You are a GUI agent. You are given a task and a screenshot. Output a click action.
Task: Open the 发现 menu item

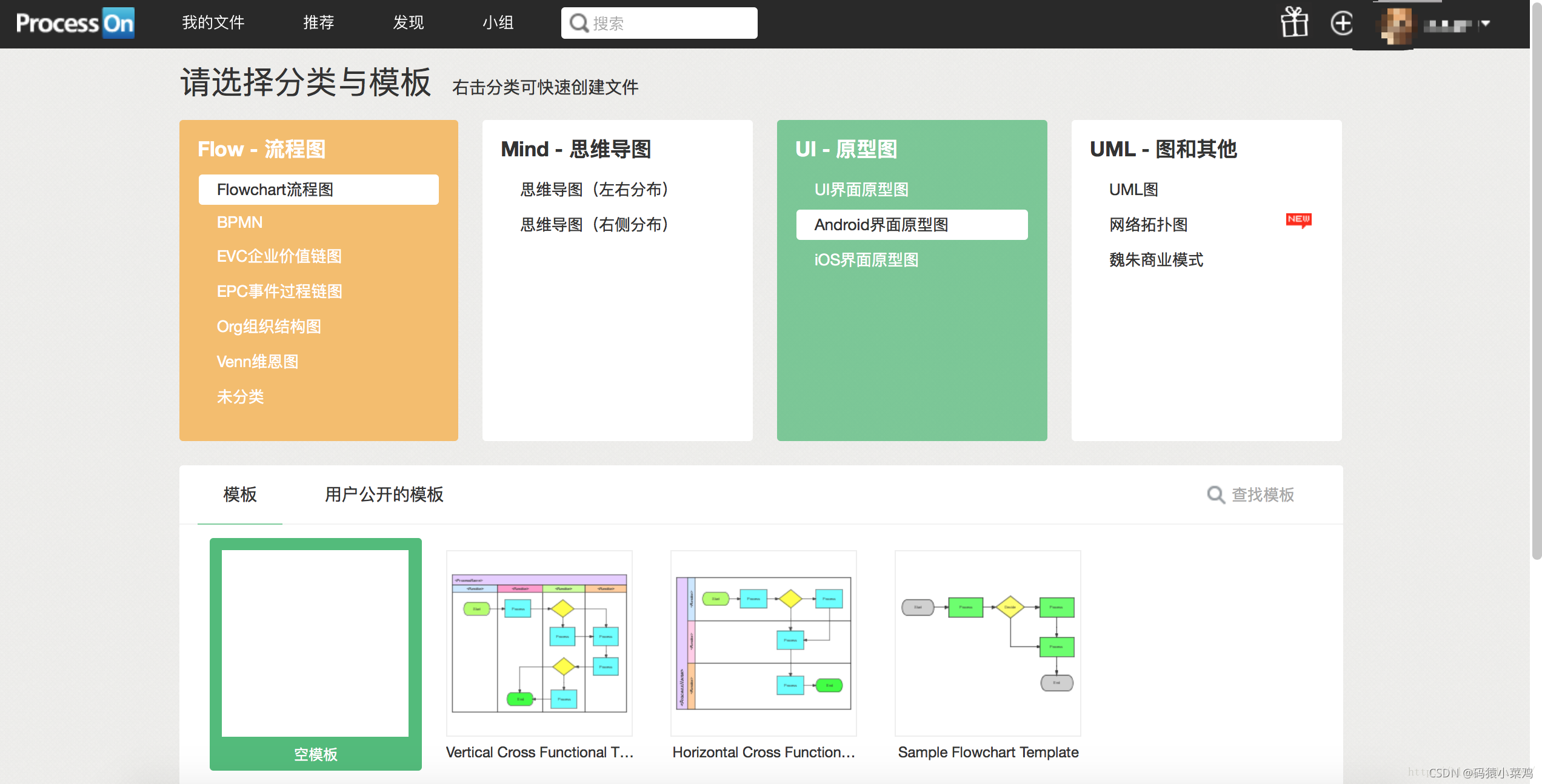click(408, 23)
